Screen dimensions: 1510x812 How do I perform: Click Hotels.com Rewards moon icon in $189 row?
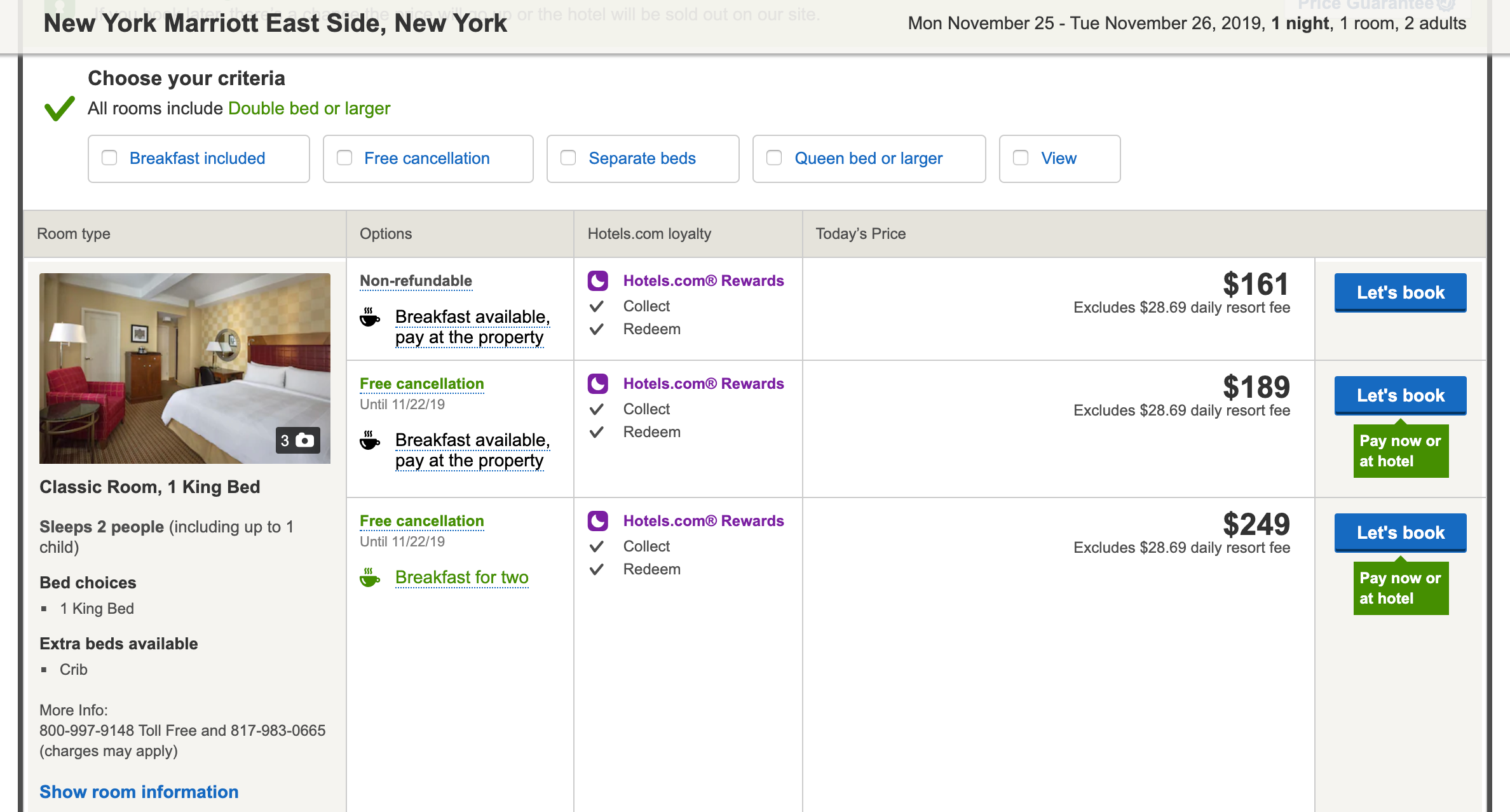(x=597, y=384)
